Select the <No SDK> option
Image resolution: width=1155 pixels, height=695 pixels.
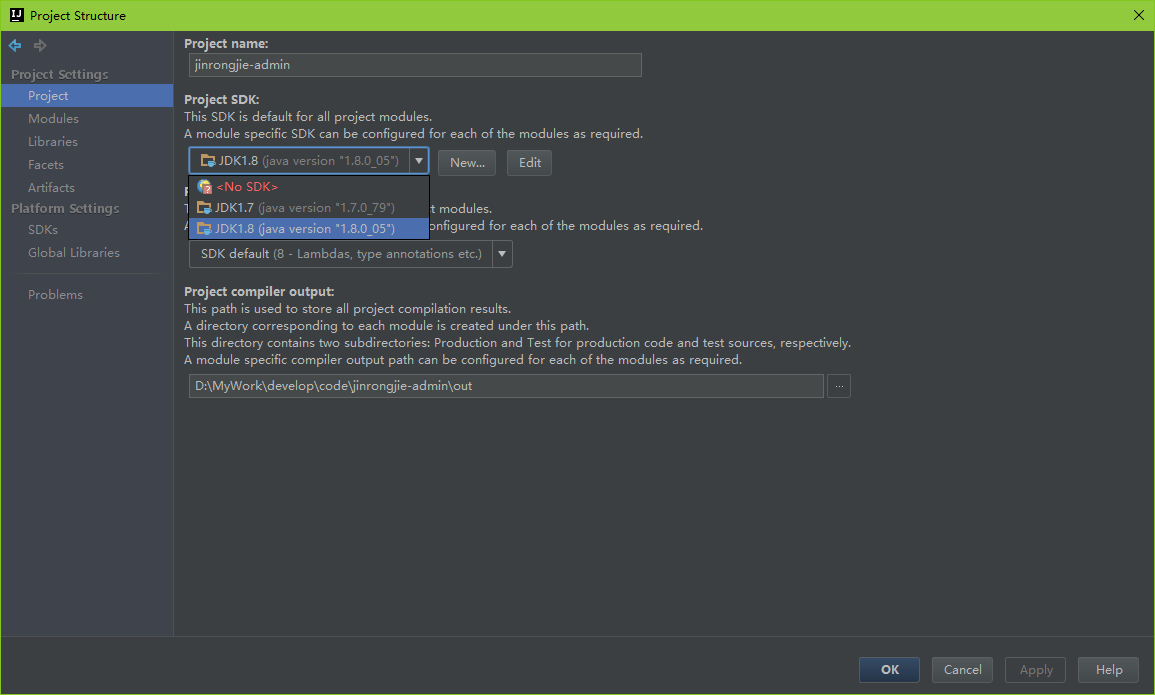click(246, 187)
